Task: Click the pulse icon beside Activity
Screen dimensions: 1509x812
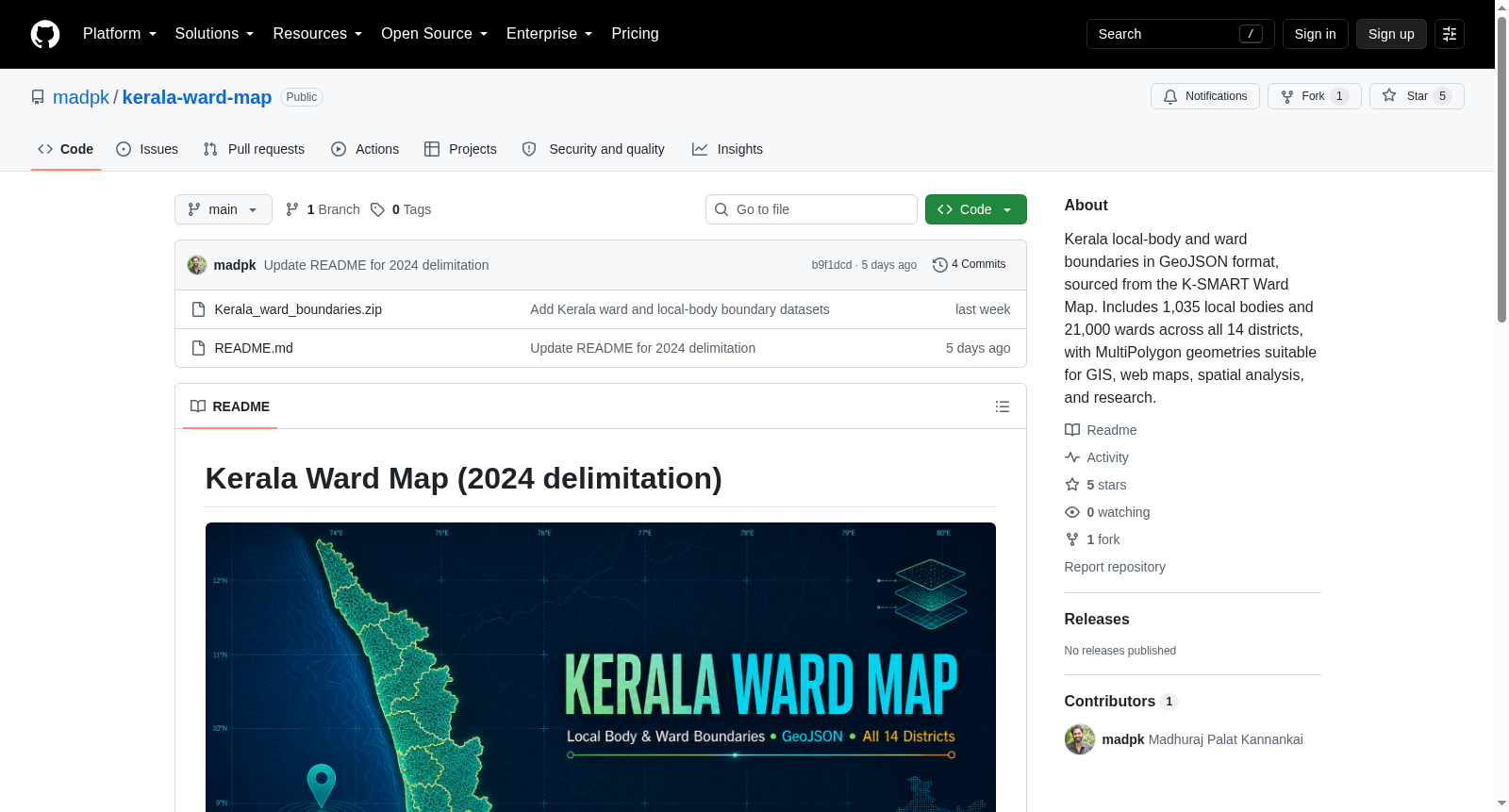Action: coord(1072,457)
